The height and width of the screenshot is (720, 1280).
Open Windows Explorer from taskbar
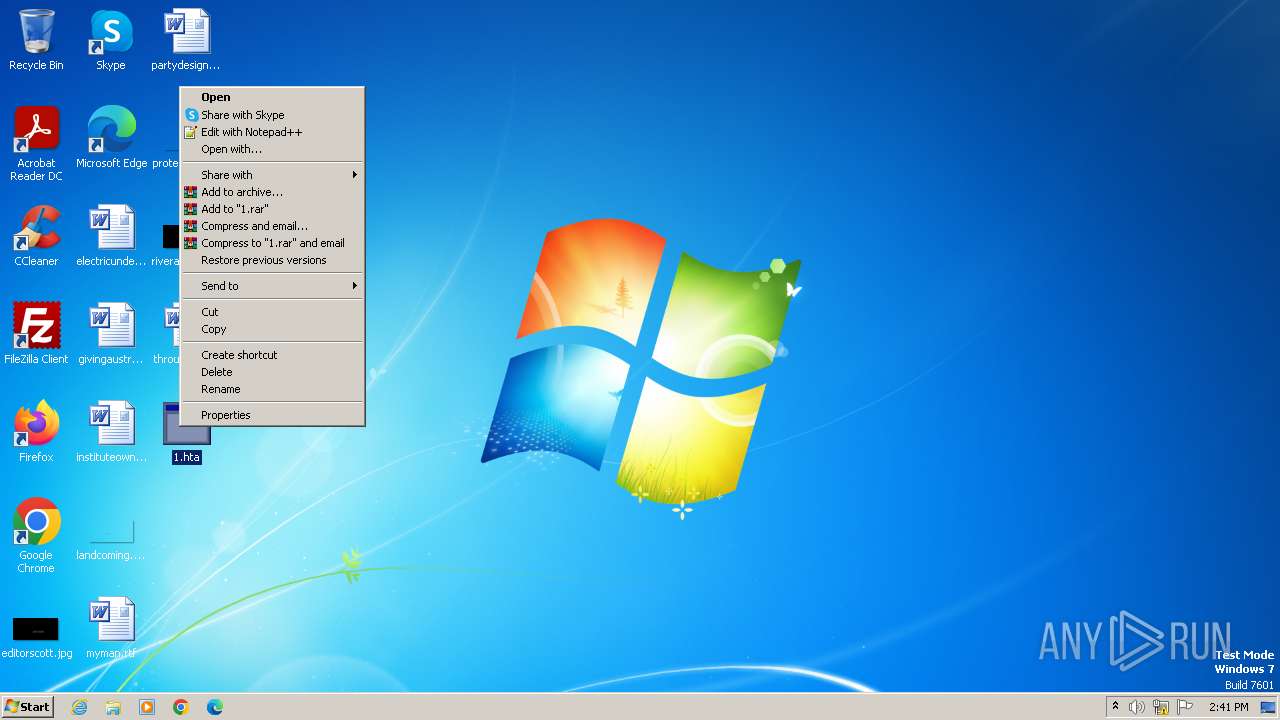coord(113,707)
